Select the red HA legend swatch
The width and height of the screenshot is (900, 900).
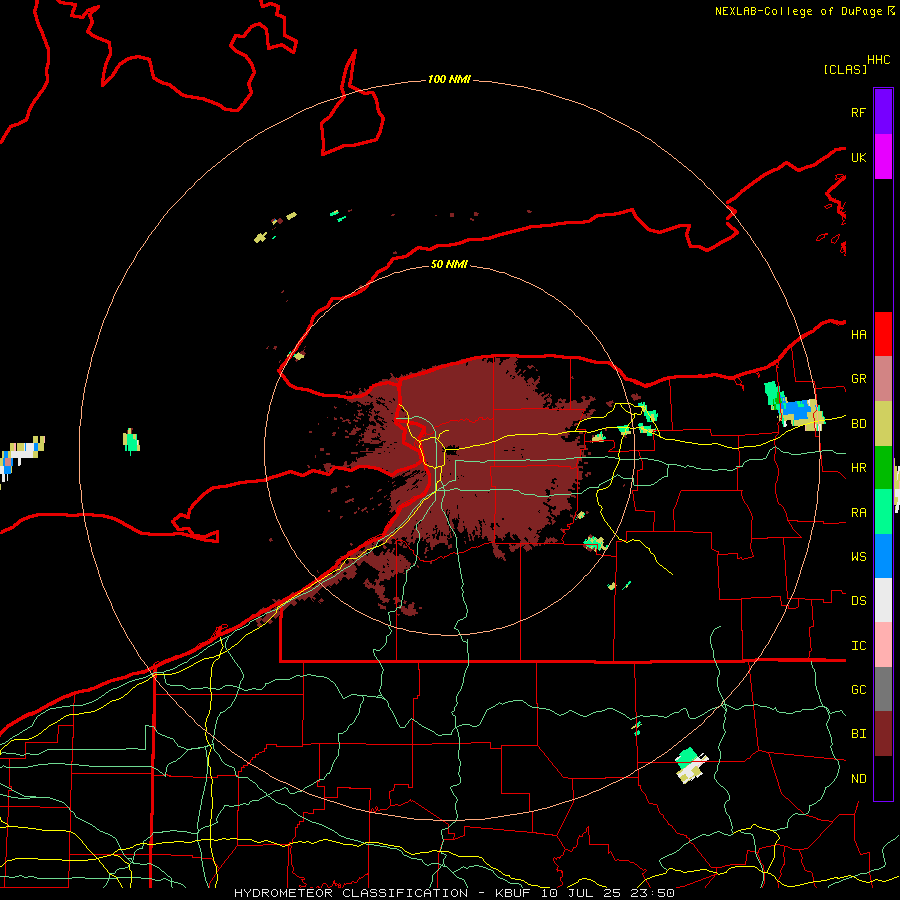coord(883,334)
